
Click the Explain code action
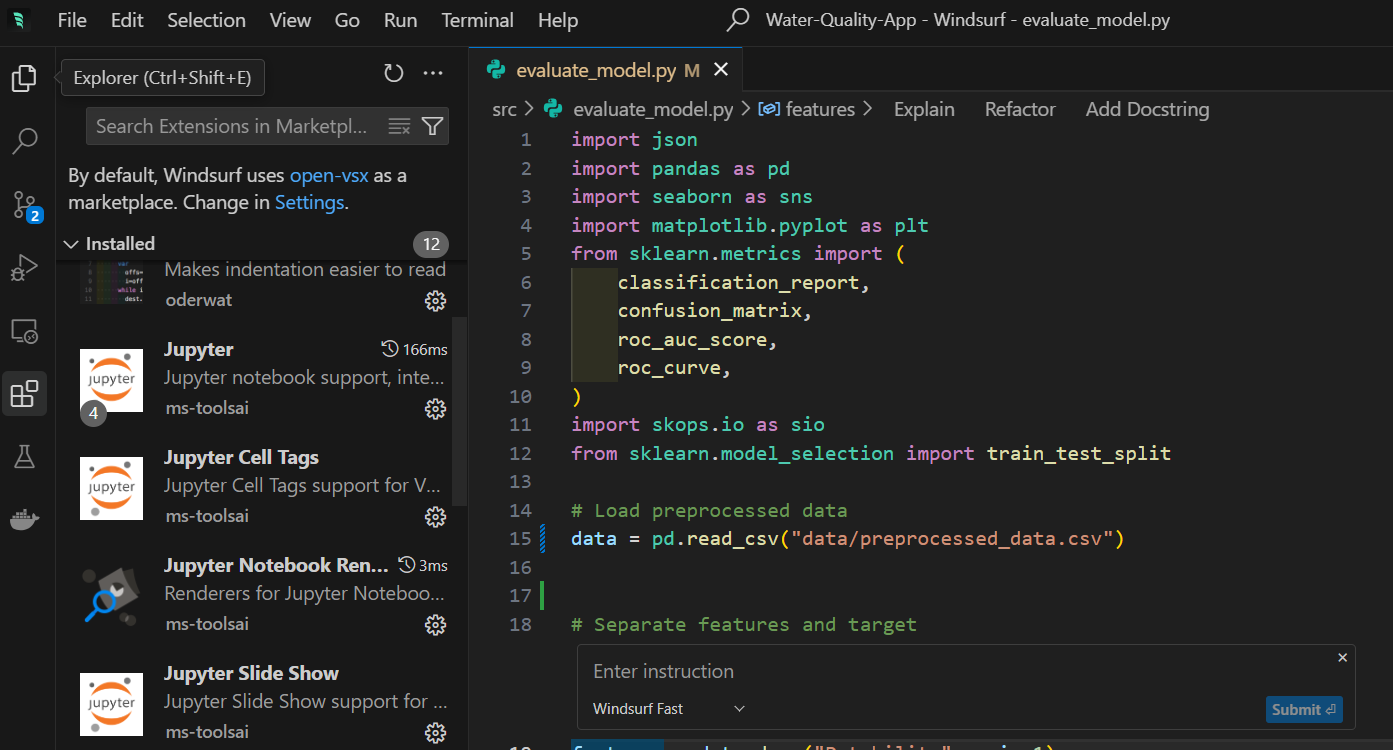click(924, 109)
